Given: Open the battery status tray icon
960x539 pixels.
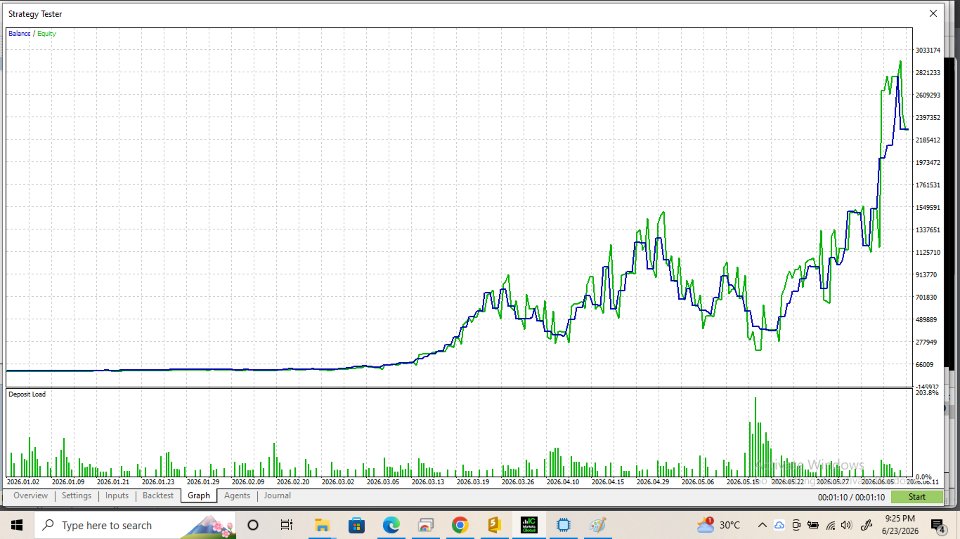Looking at the screenshot, I should 813,525.
